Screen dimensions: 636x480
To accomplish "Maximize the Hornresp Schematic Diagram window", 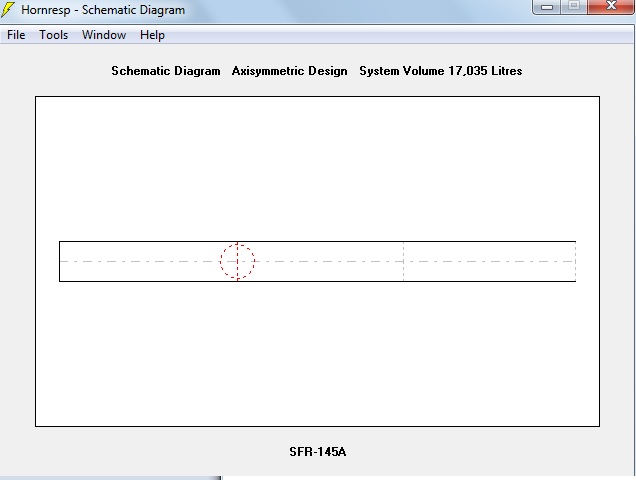I will 574,6.
